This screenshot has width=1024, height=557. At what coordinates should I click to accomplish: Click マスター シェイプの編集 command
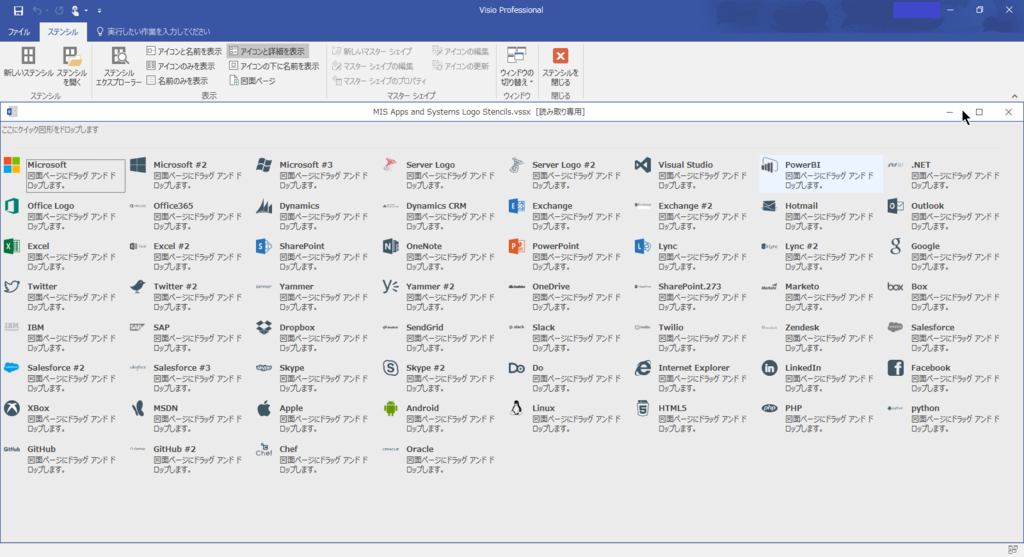pyautogui.click(x=372, y=66)
